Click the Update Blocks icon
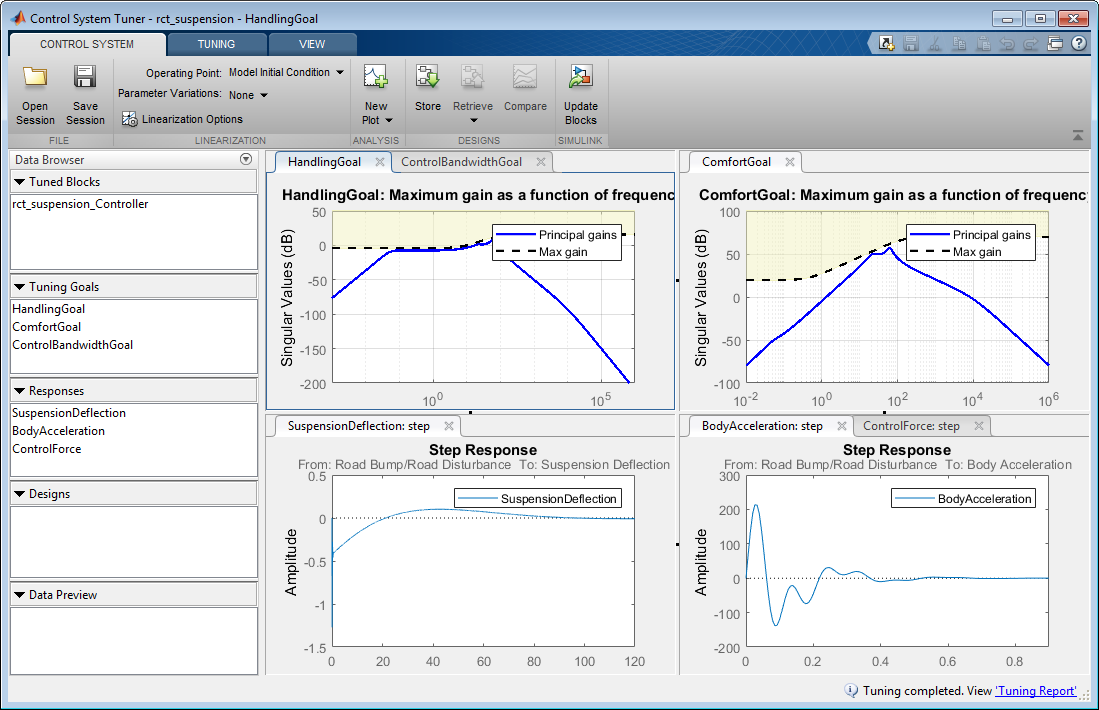Viewport: 1099px width, 710px height. (580, 76)
